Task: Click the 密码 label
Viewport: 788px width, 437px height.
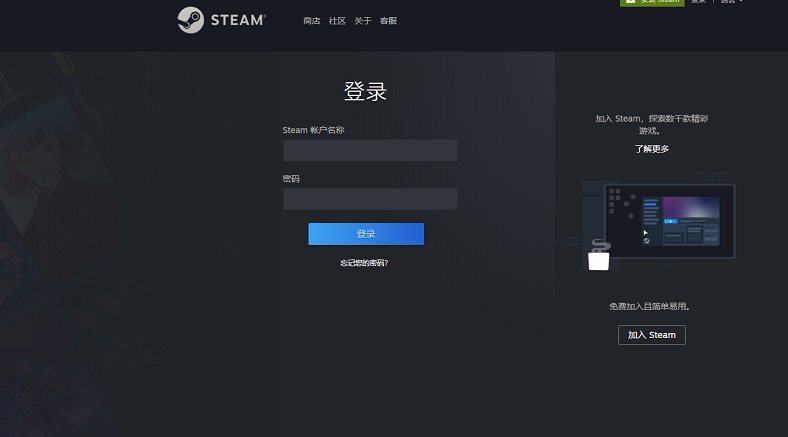Action: pyautogui.click(x=291, y=179)
